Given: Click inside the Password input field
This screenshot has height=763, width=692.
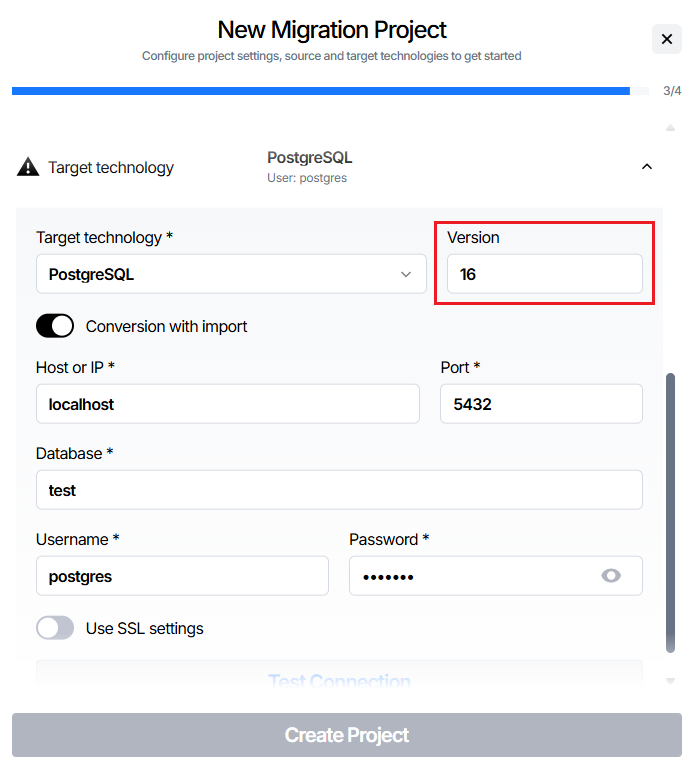Looking at the screenshot, I should point(470,576).
